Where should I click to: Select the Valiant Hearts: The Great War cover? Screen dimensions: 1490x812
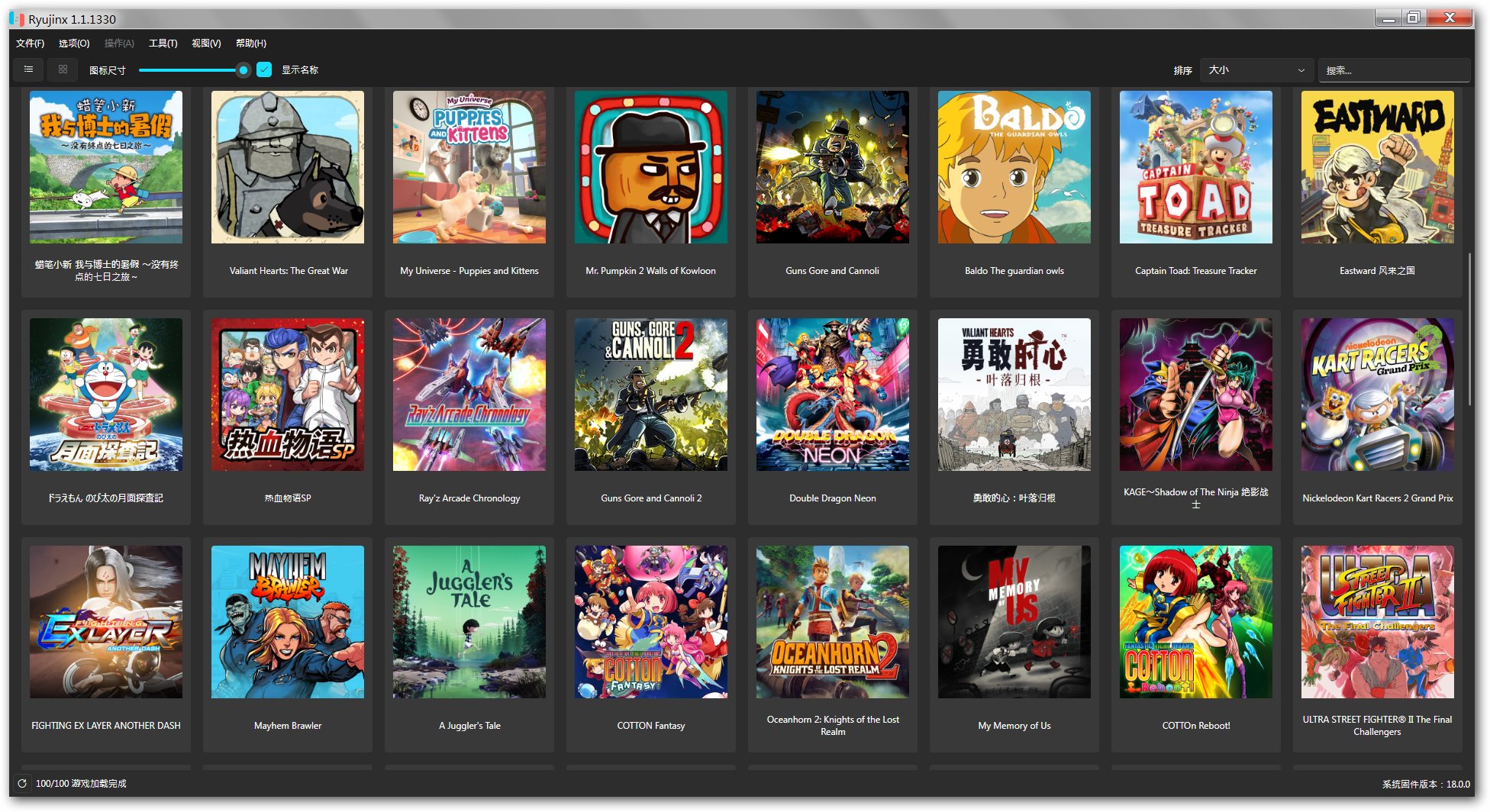point(288,167)
